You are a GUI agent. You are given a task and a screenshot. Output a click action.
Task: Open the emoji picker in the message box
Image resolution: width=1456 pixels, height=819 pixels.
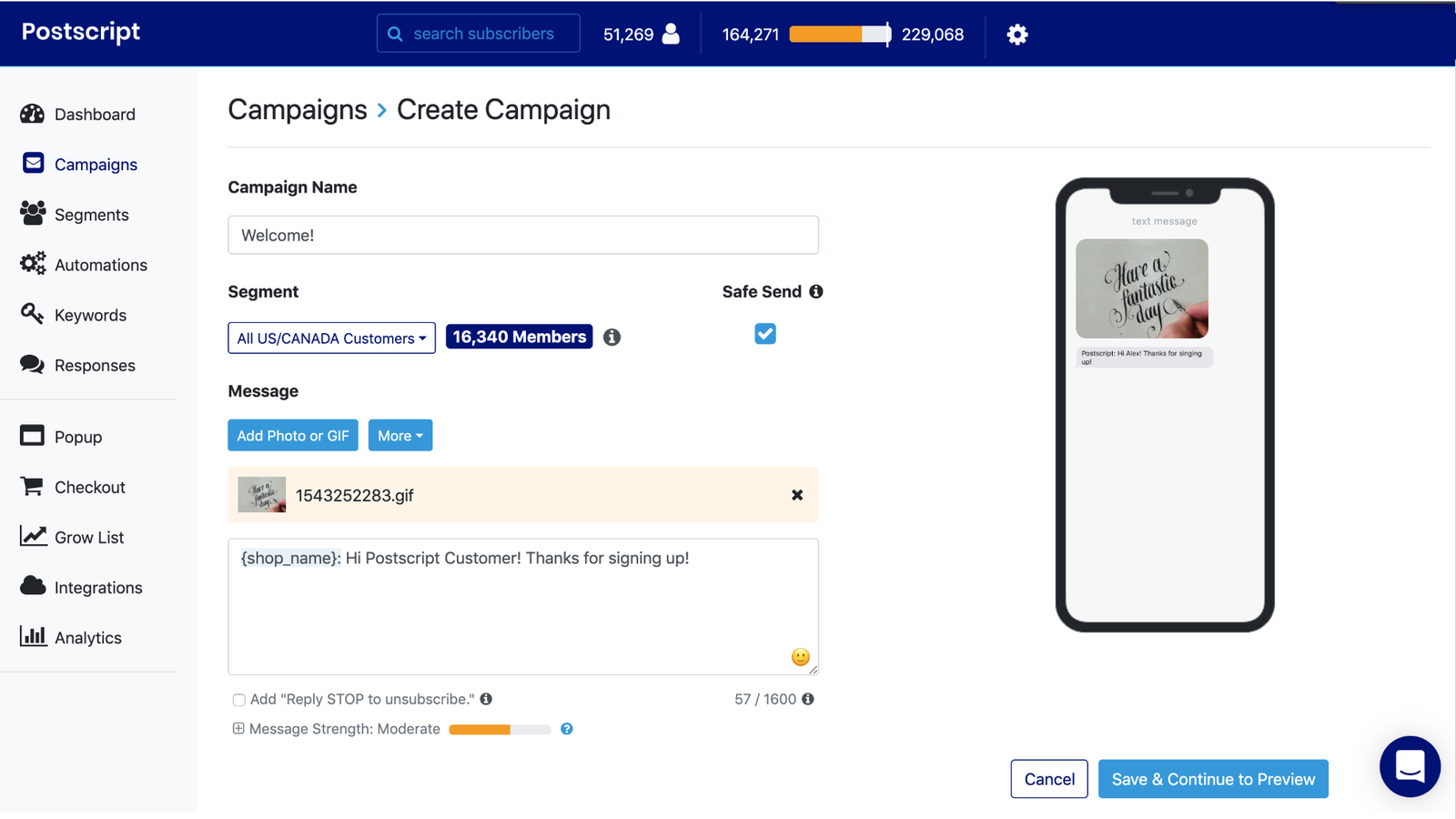point(800,657)
